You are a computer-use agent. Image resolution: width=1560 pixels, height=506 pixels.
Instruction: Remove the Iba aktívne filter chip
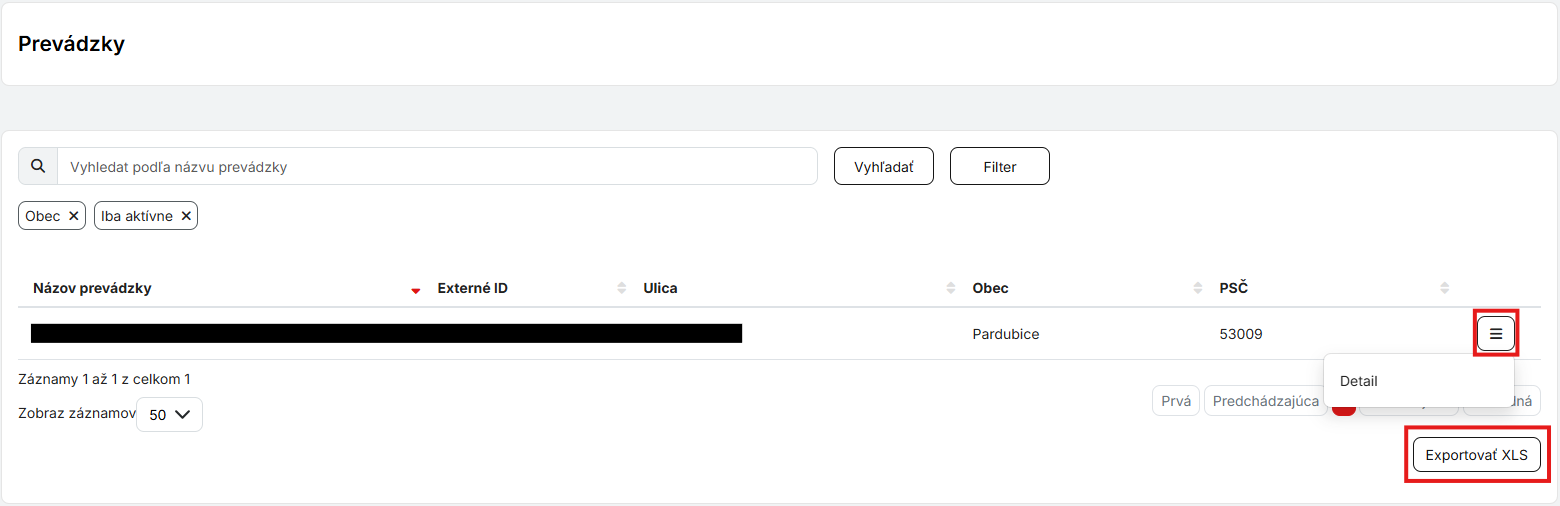pos(186,216)
